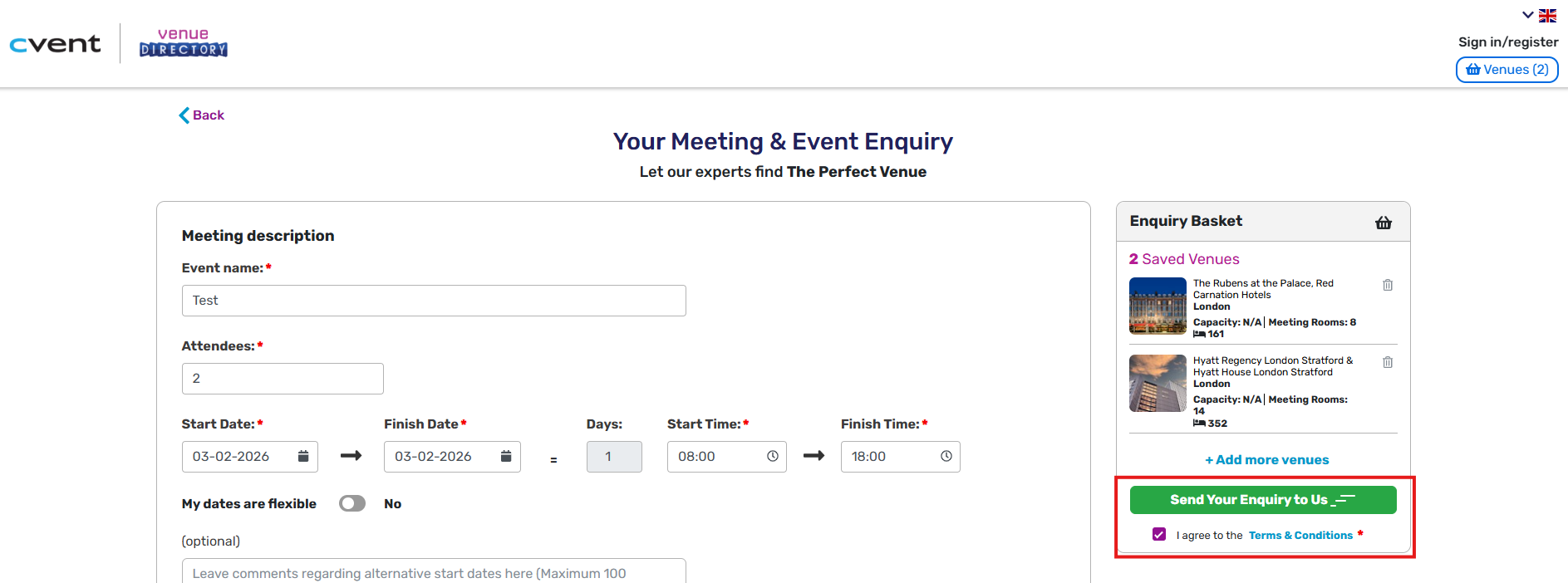Remove Hyatt Regency London Stratford from basket
Image resolution: width=1568 pixels, height=583 pixels.
pyautogui.click(x=1388, y=362)
